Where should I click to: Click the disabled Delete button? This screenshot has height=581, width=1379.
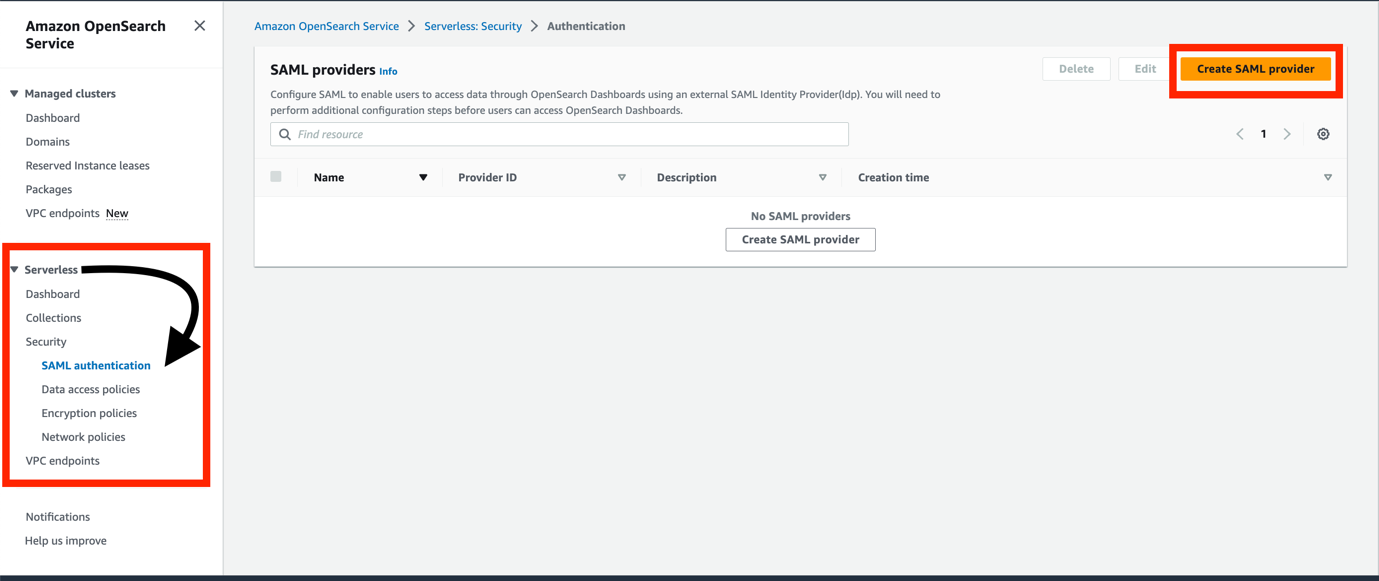(1076, 69)
